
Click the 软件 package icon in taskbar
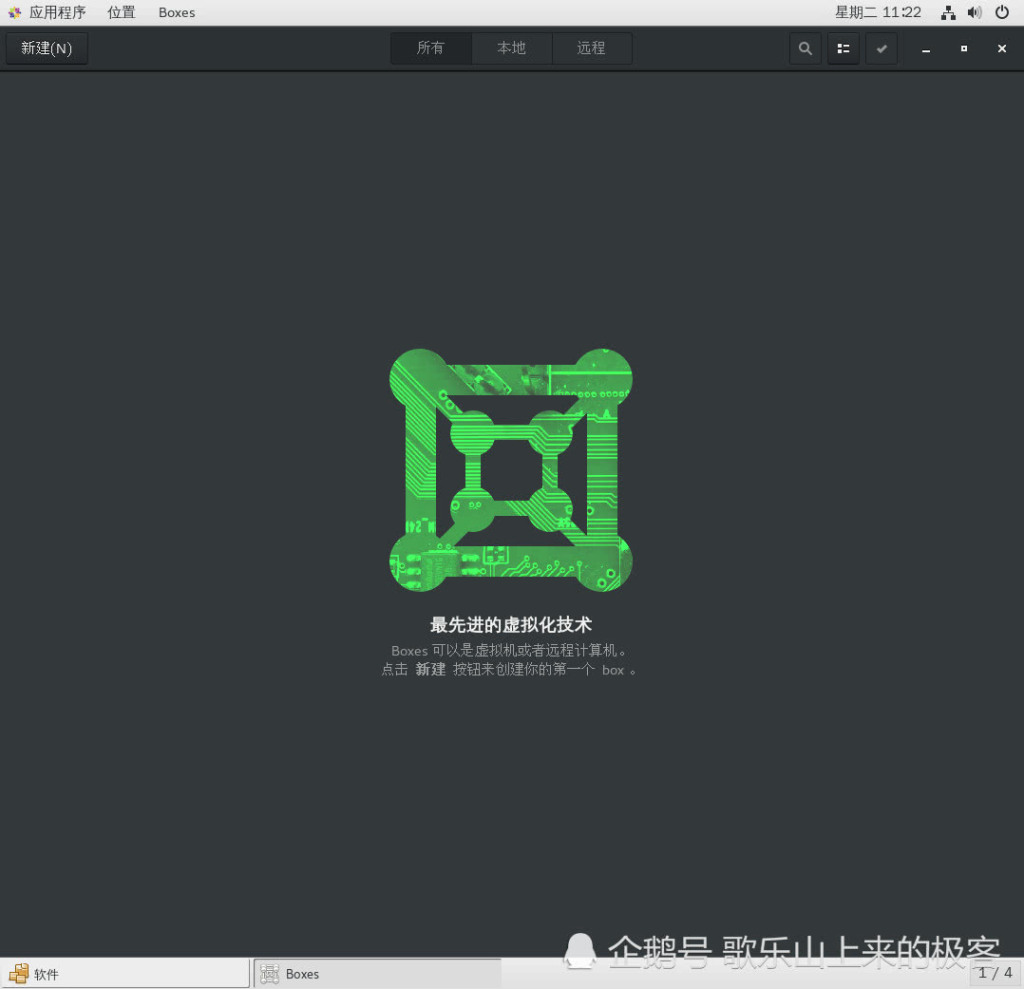(x=19, y=973)
